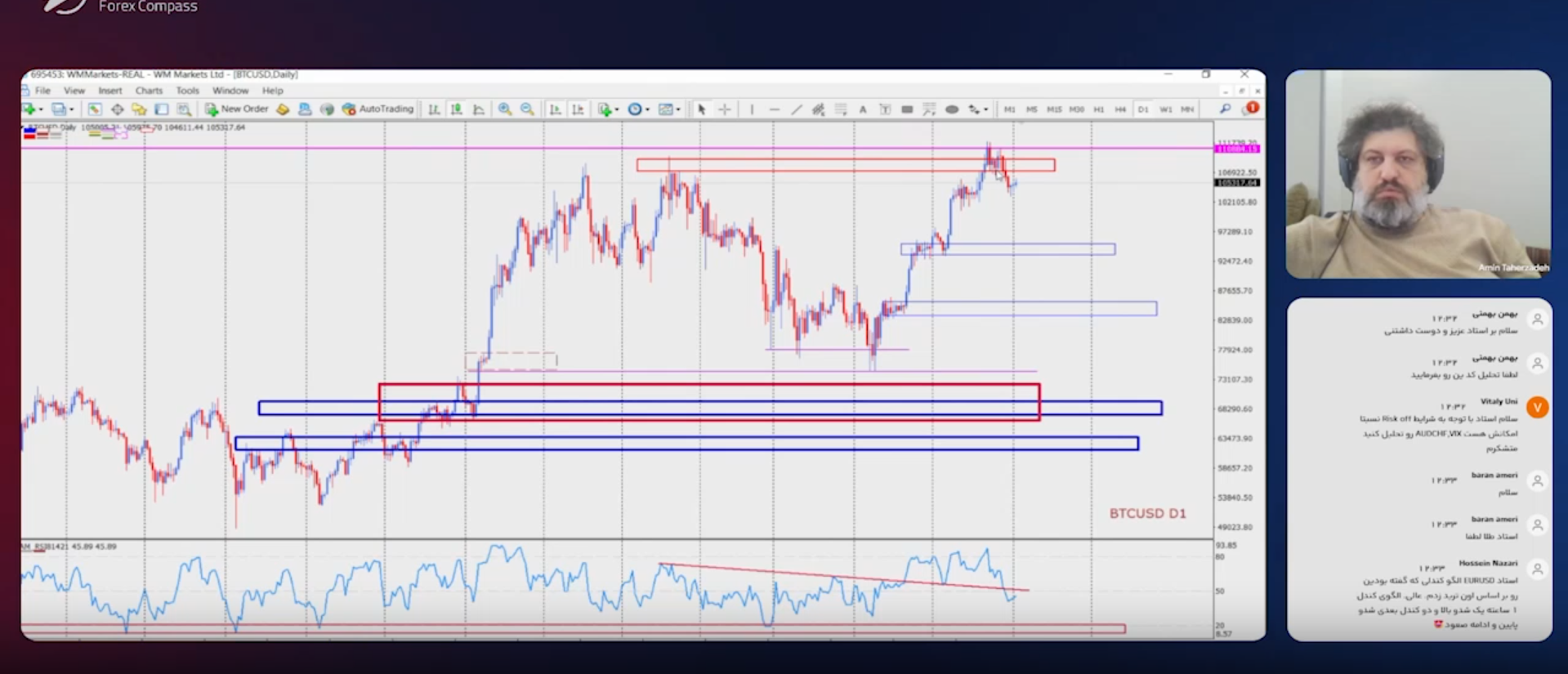1568x674 pixels.
Task: Choose the Text (A) drawing tool
Action: click(x=862, y=109)
